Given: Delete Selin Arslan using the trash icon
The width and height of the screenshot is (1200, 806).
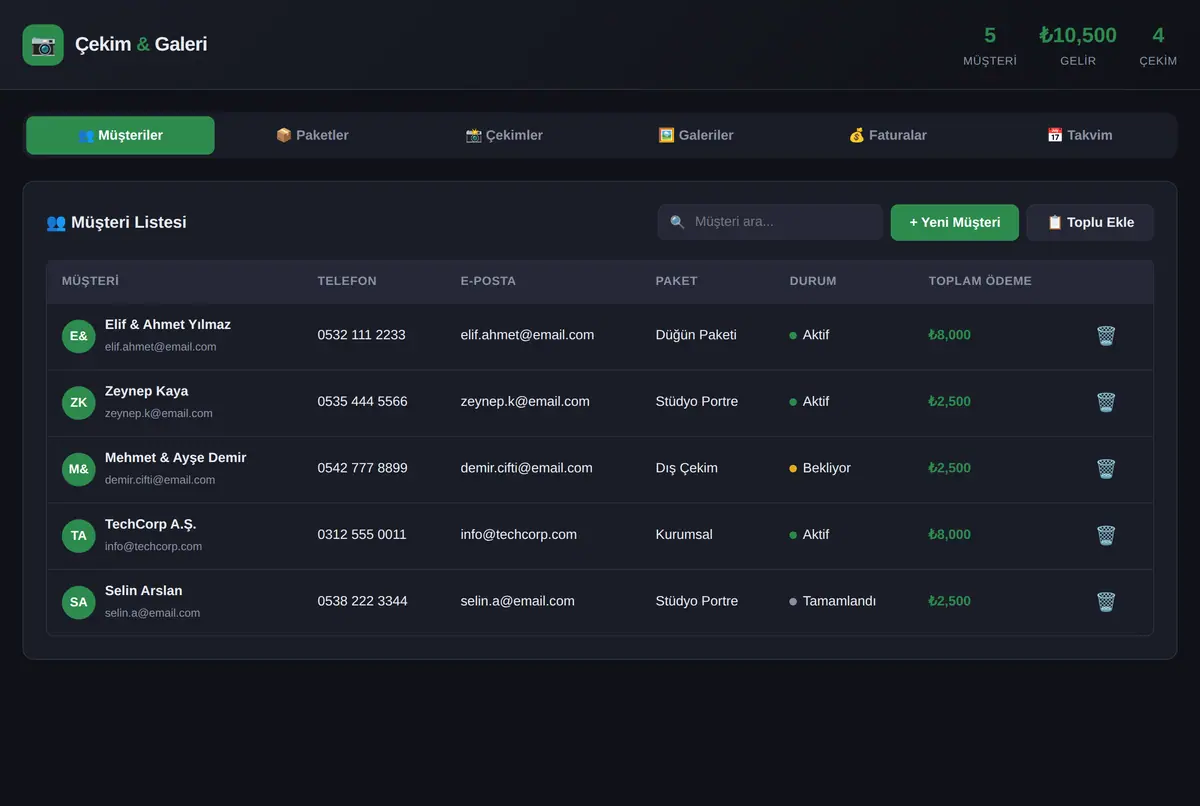Looking at the screenshot, I should (1105, 602).
